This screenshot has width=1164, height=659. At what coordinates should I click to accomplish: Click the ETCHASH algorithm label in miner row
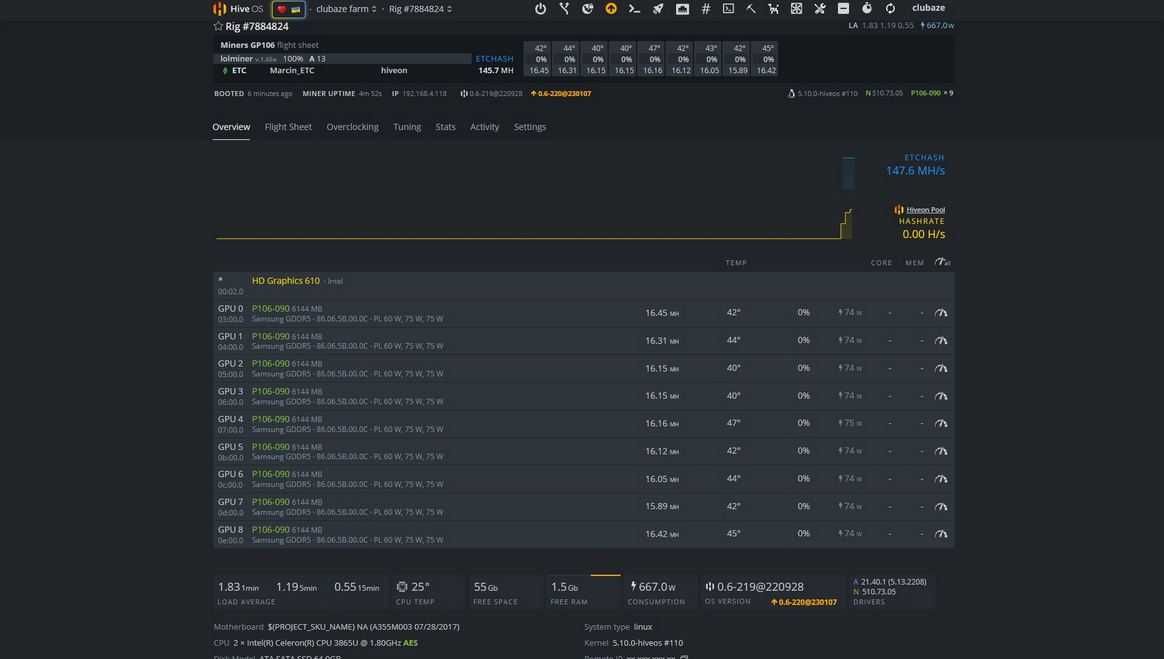tap(494, 59)
